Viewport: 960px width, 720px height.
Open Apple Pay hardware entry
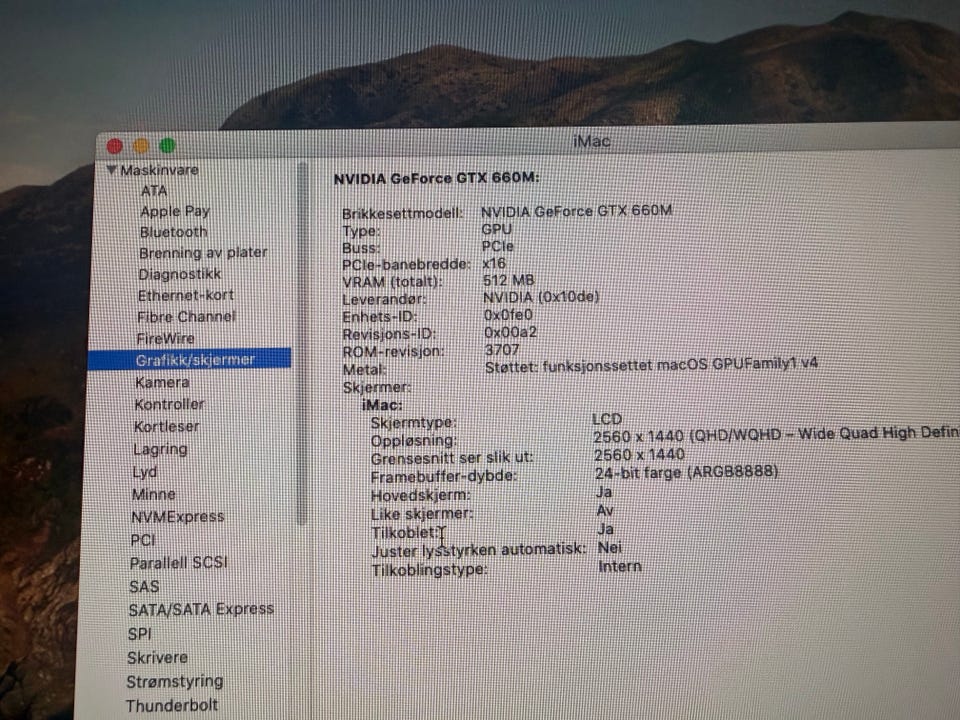174,212
